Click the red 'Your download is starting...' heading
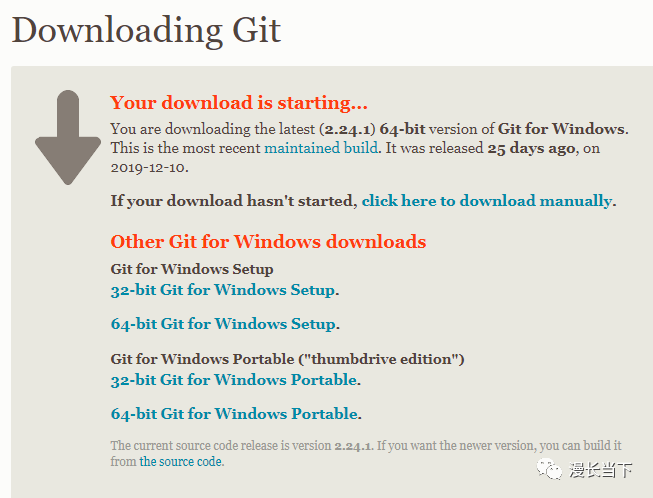 [239, 102]
